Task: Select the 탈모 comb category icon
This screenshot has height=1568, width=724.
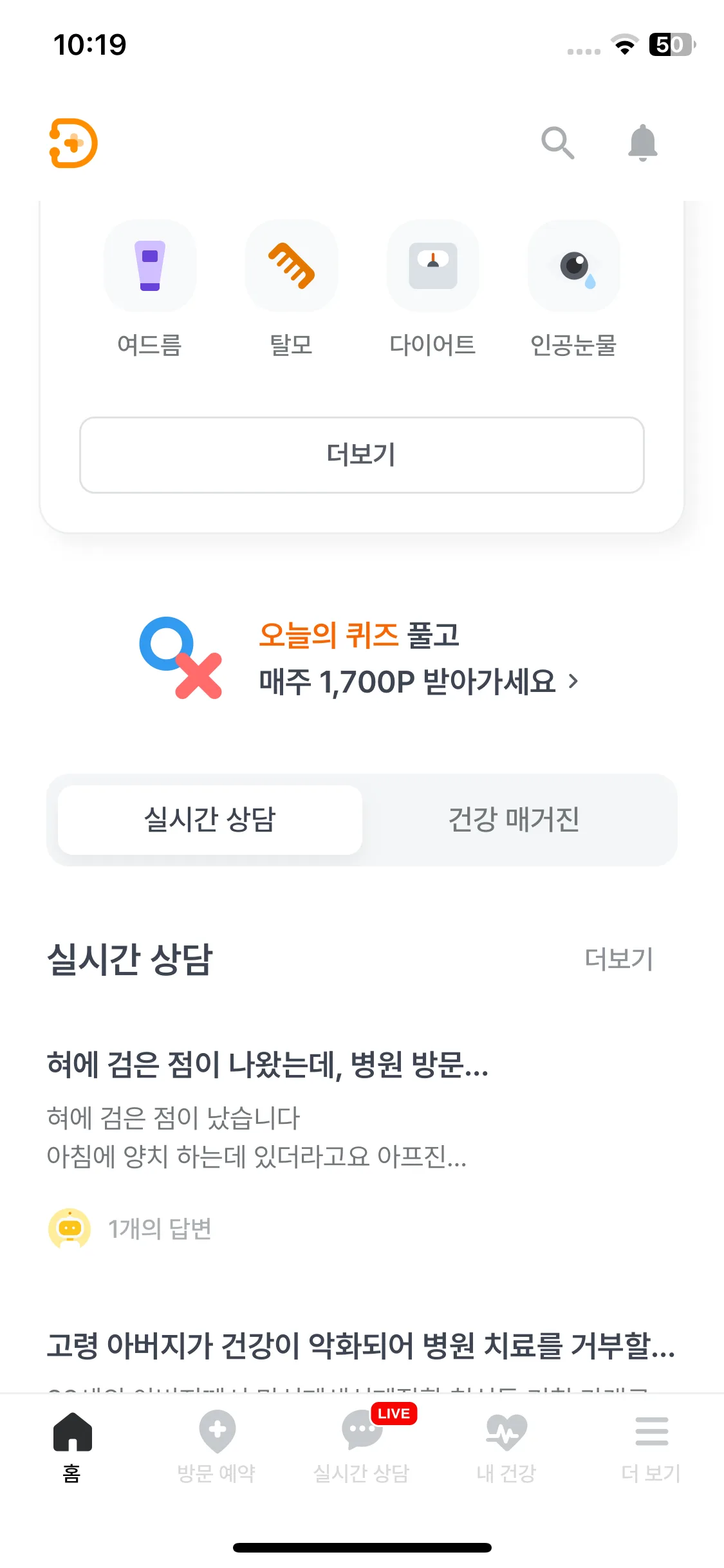Action: pos(292,266)
